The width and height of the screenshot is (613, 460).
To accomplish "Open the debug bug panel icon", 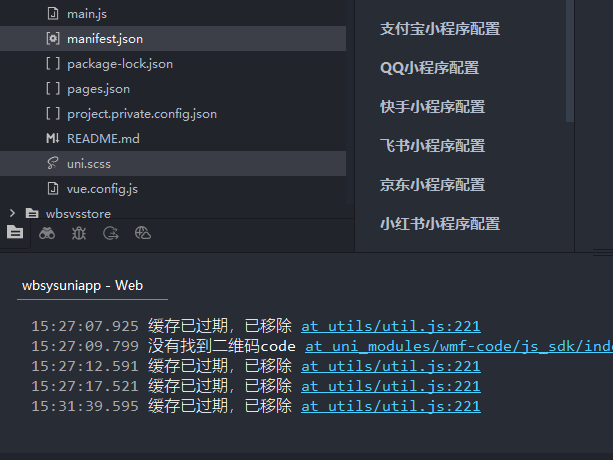I will coord(79,233).
